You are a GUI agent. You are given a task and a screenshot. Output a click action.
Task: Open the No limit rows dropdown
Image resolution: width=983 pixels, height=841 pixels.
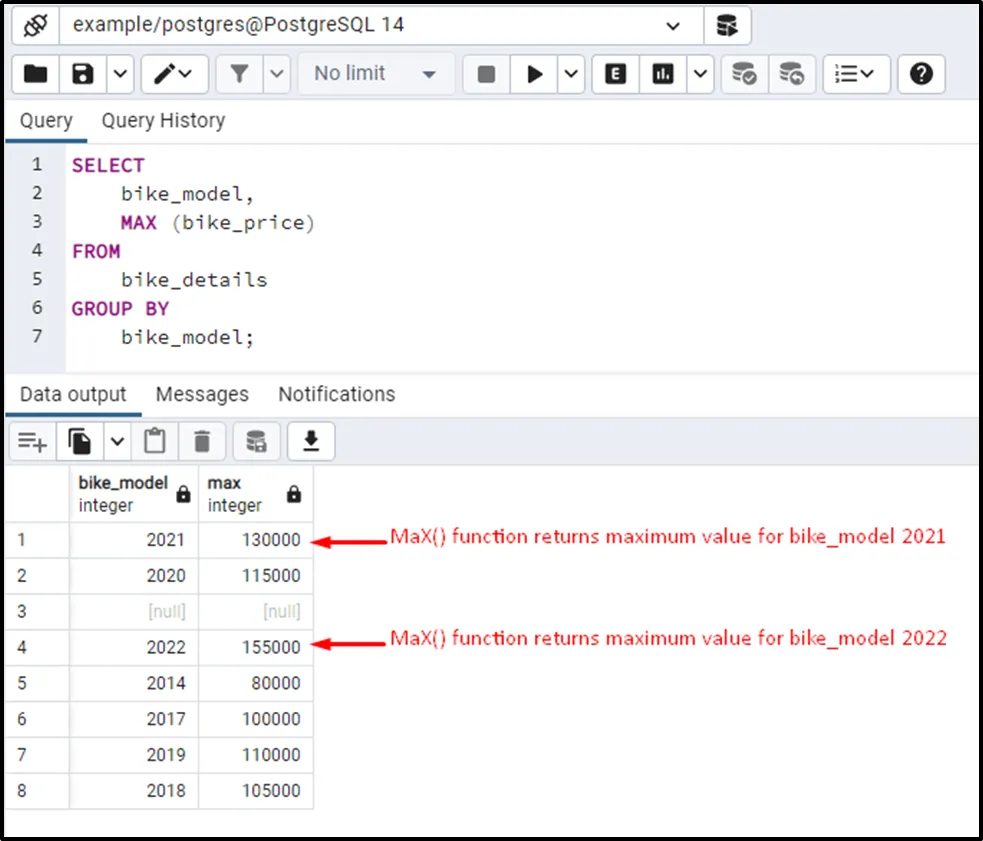[375, 74]
